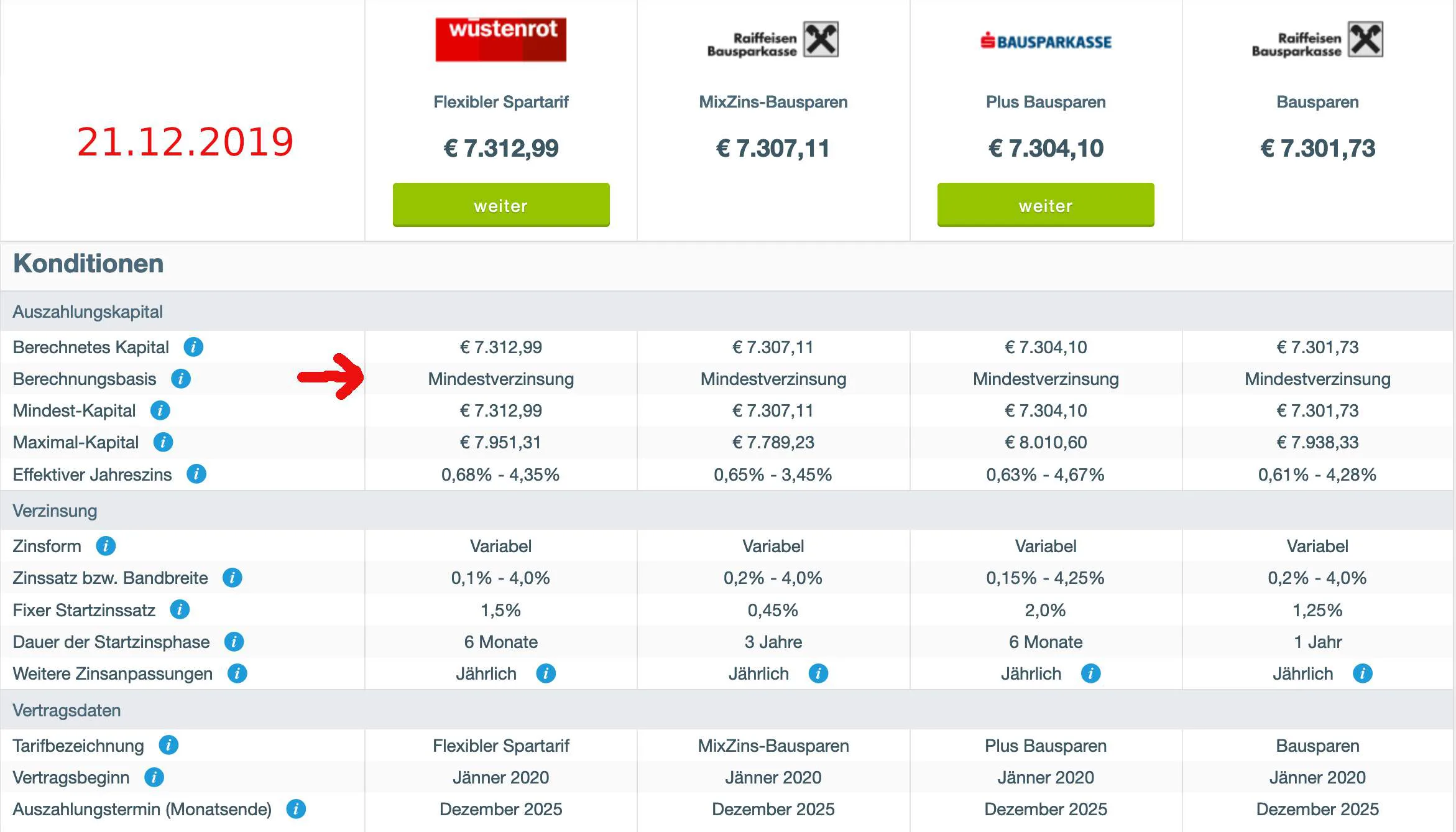Click Jährlich info icon in MixZins-Bausparen column

tap(818, 673)
